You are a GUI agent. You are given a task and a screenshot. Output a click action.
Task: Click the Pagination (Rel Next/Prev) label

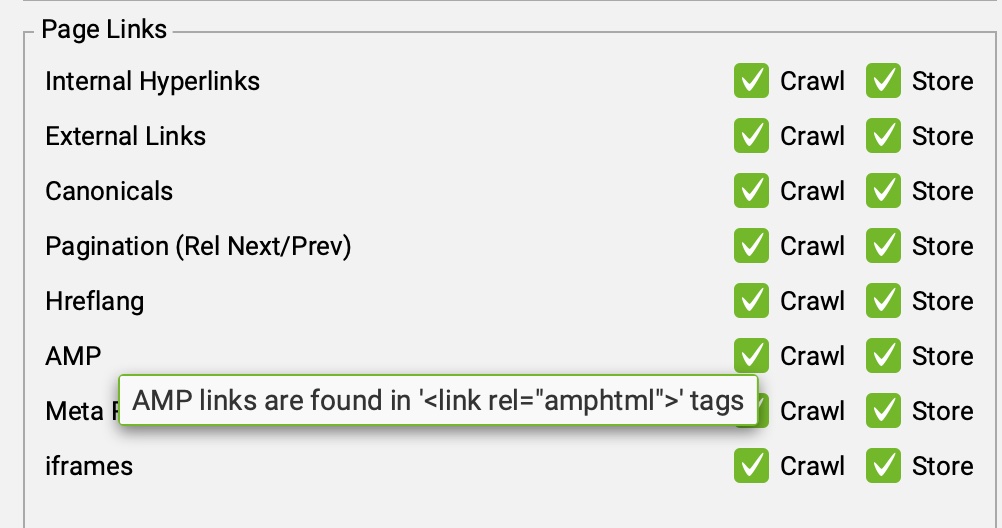[198, 246]
